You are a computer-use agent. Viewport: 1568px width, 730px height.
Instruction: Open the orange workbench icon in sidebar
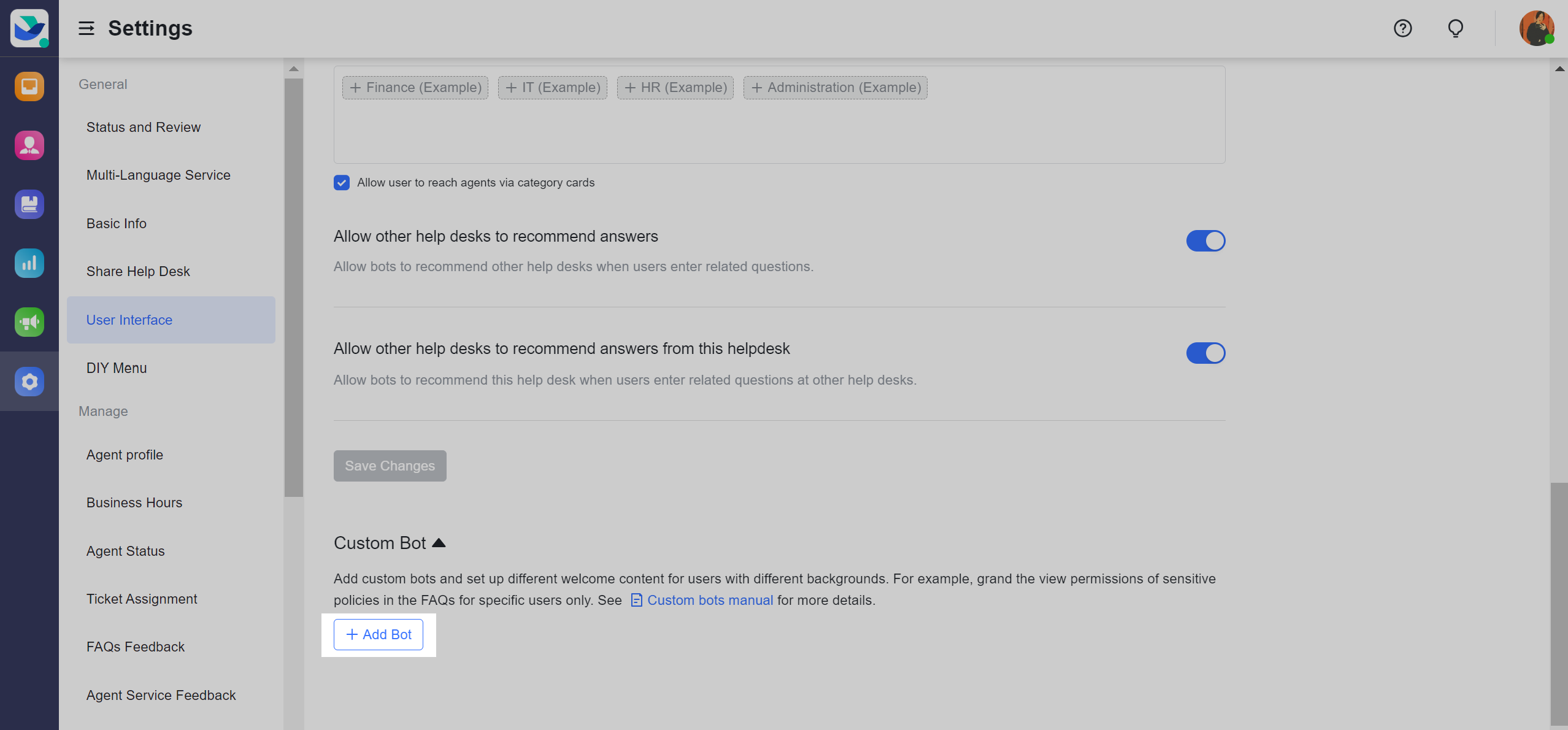29,86
